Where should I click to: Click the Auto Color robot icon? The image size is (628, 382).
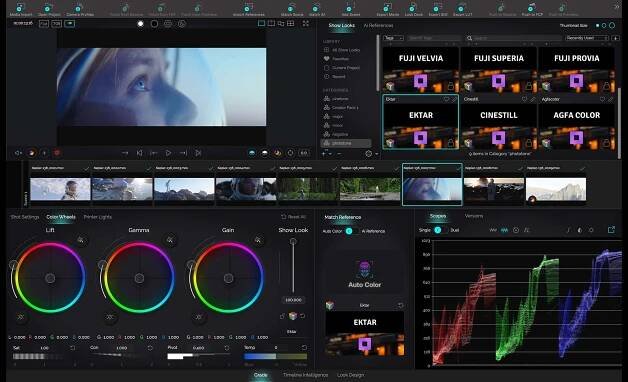[x=364, y=269]
